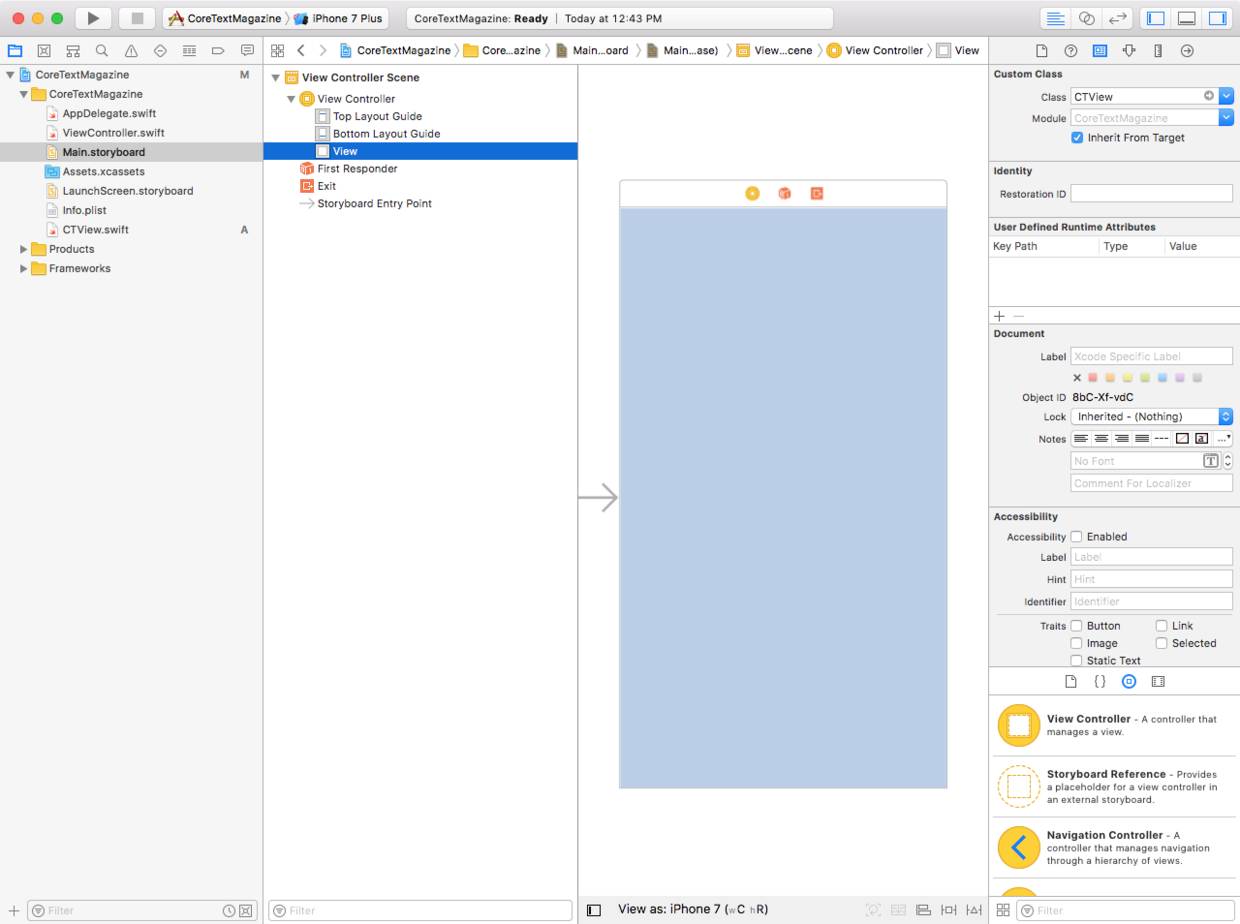Open the Size inspector
Image resolution: width=1240 pixels, height=924 pixels.
(1158, 51)
